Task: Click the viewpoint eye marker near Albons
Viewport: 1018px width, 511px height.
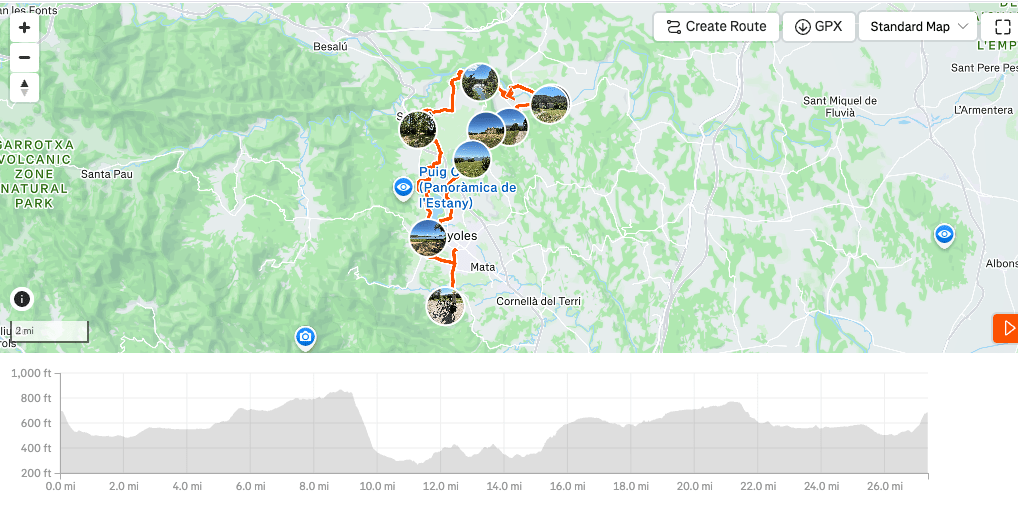Action: coord(943,235)
